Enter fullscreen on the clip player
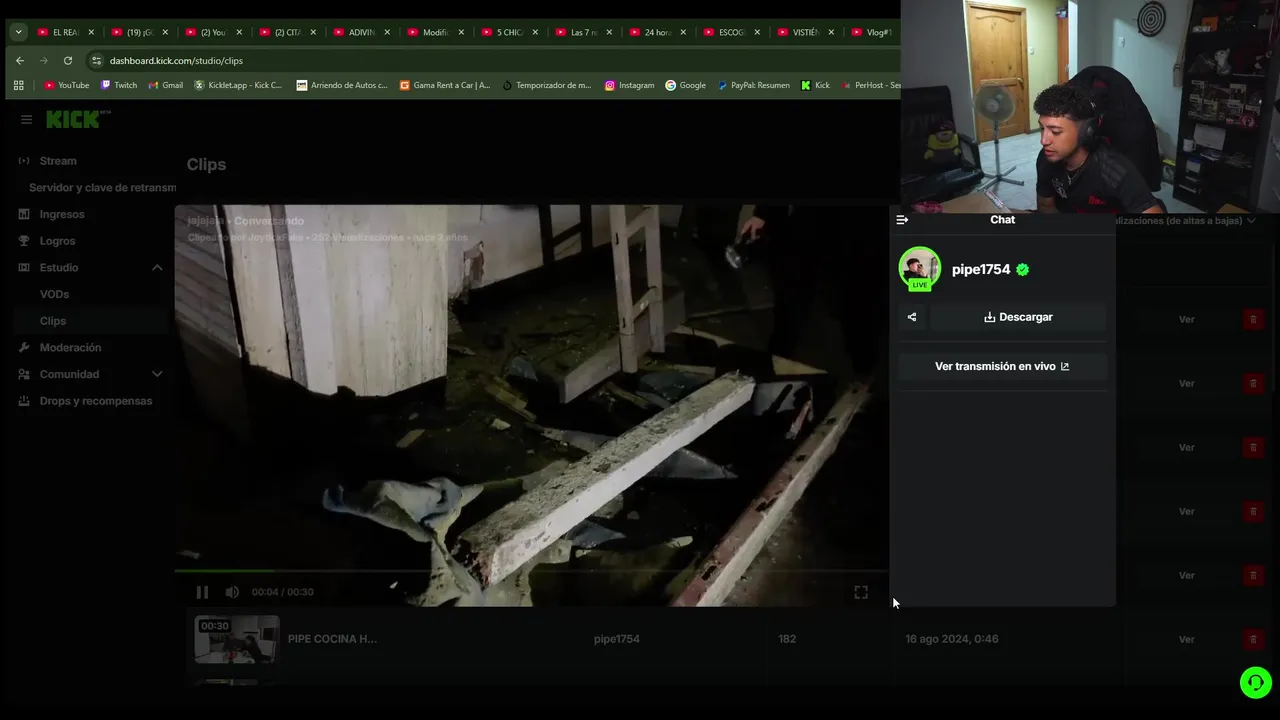 click(861, 592)
